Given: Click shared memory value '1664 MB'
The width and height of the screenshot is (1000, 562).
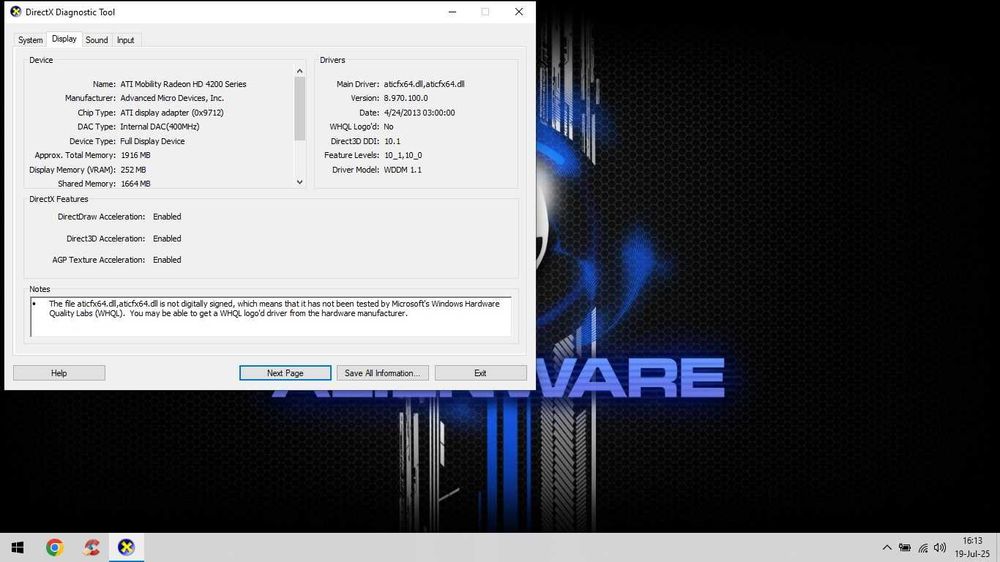Looking at the screenshot, I should [x=135, y=184].
